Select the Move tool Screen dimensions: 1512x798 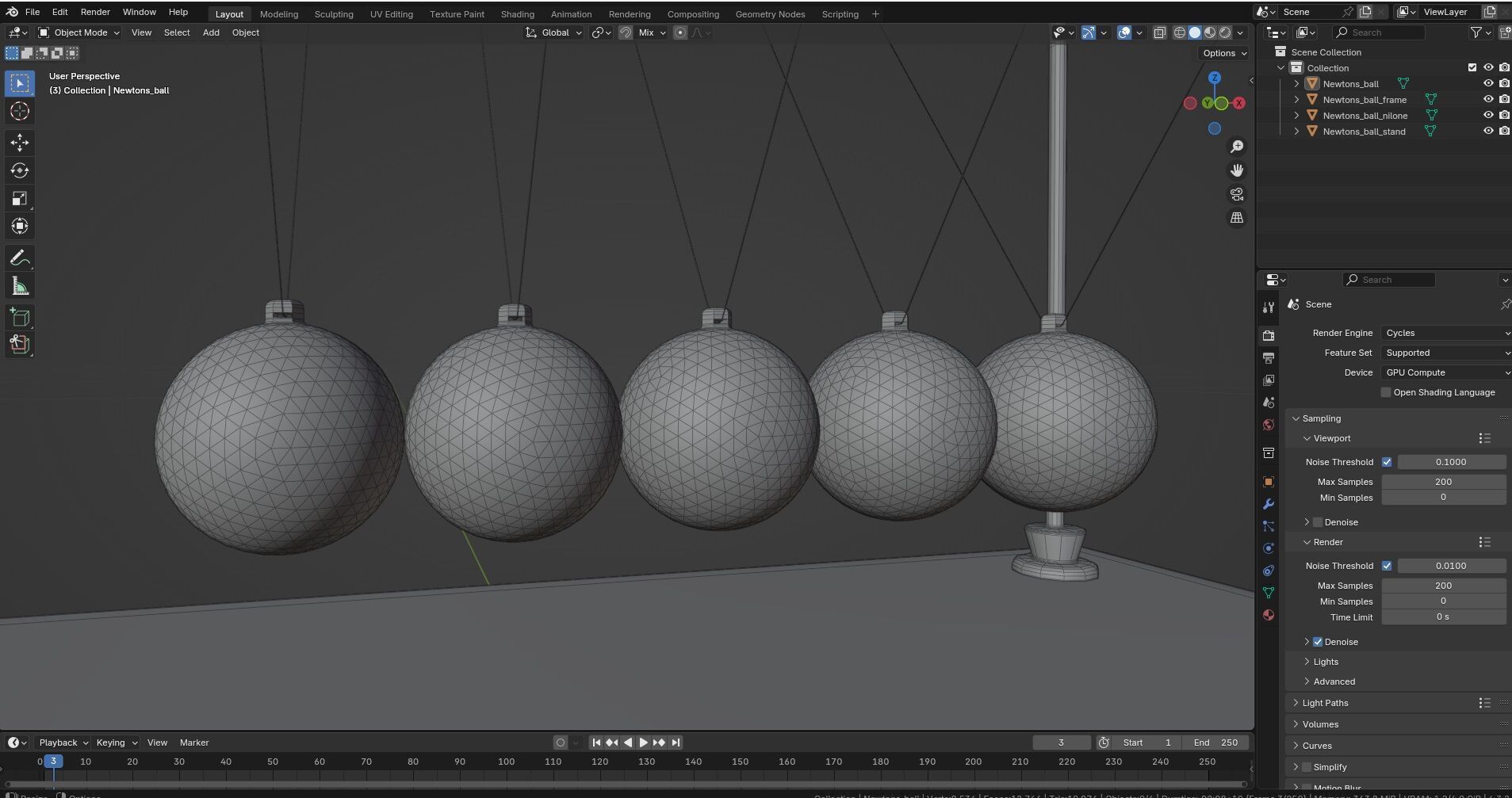(x=20, y=143)
